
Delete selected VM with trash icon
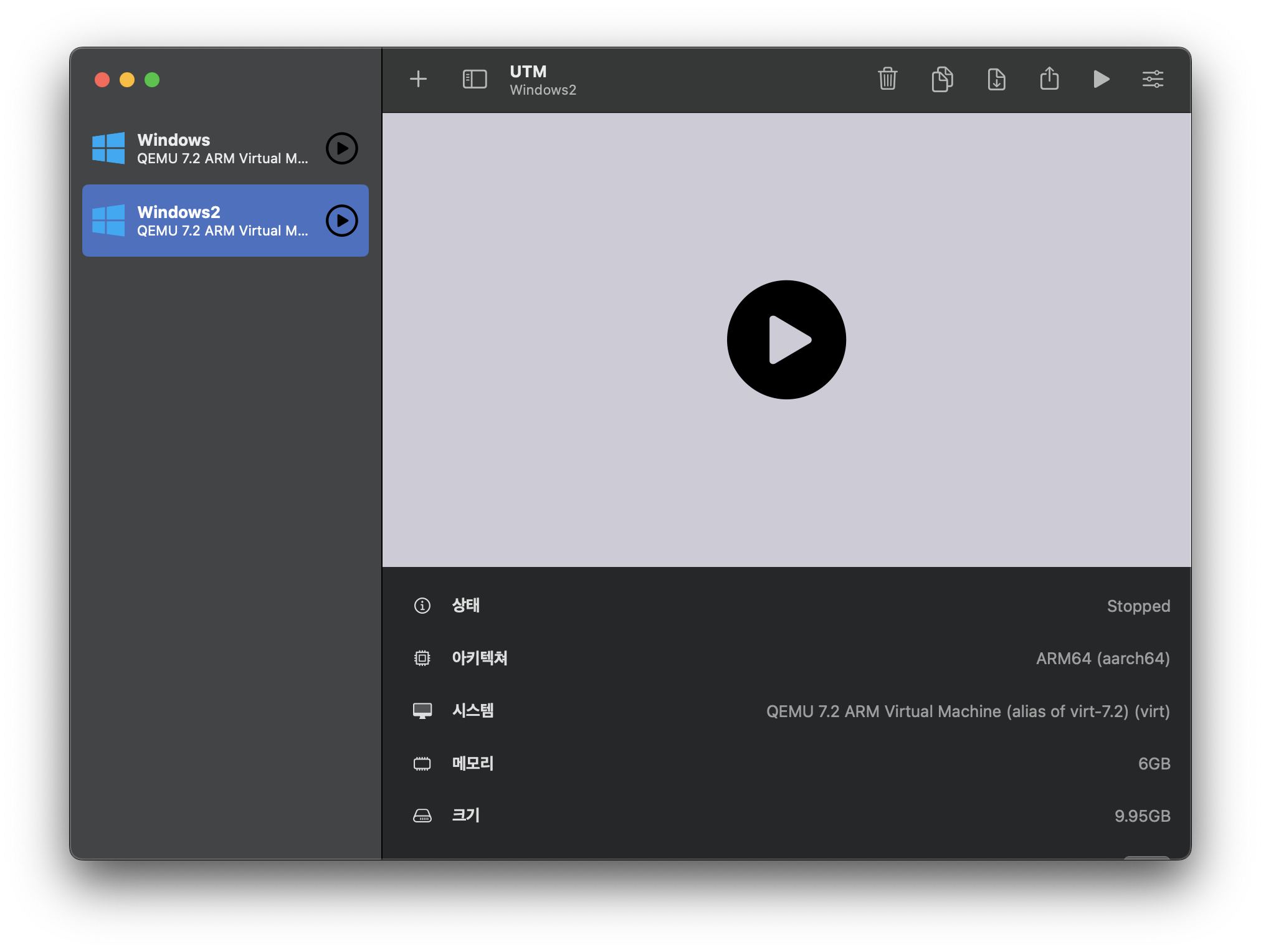[887, 79]
